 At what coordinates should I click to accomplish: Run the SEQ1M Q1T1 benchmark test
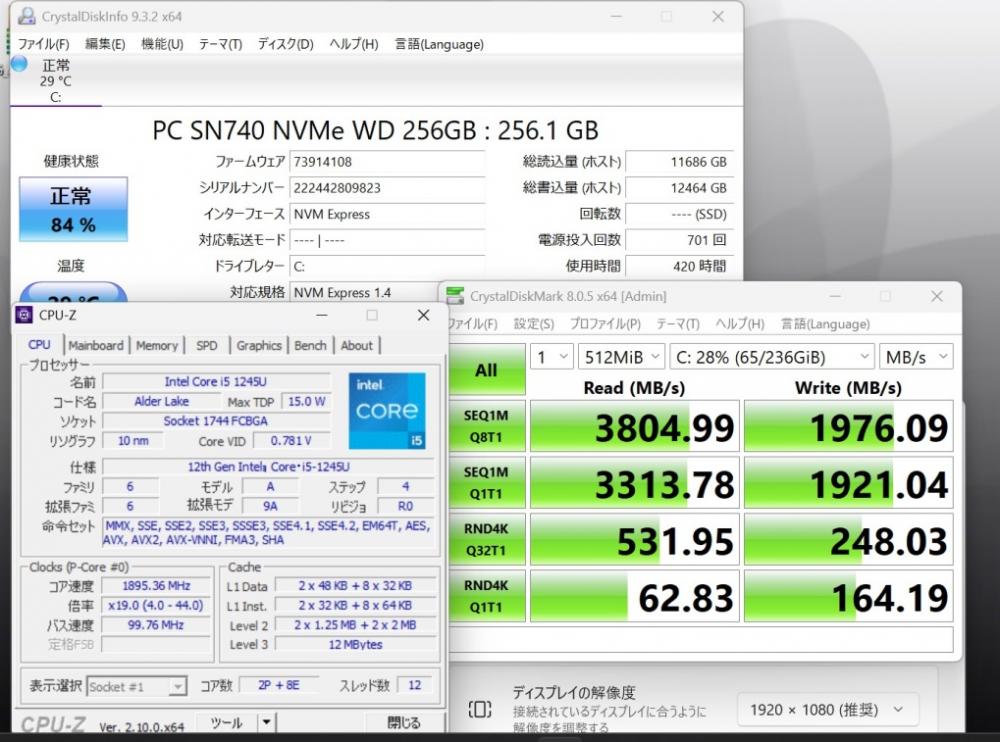pos(486,483)
